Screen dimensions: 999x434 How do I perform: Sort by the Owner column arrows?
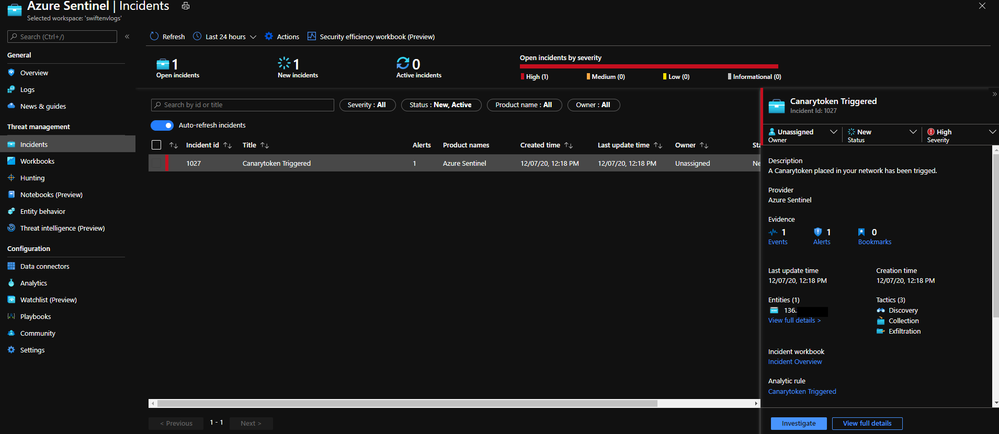point(704,145)
